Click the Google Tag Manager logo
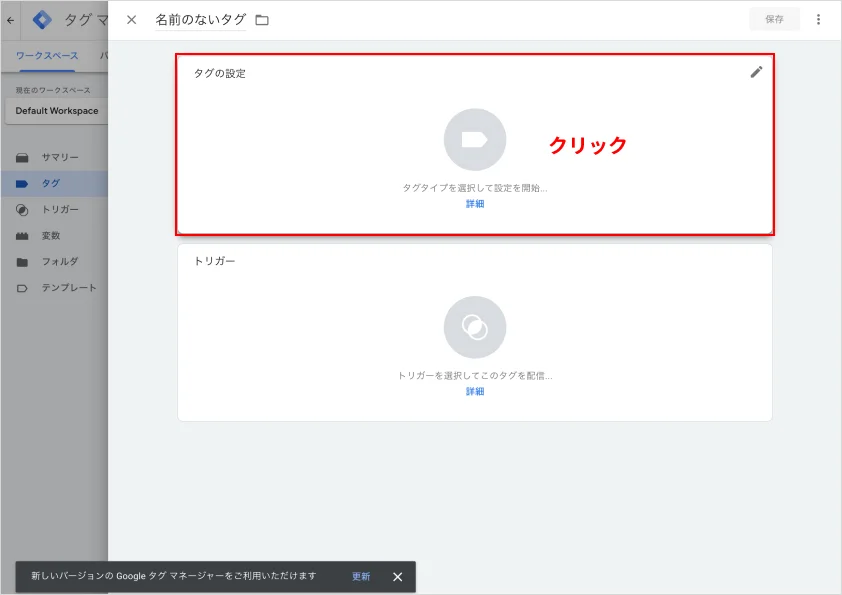The height and width of the screenshot is (595, 842). point(42,20)
